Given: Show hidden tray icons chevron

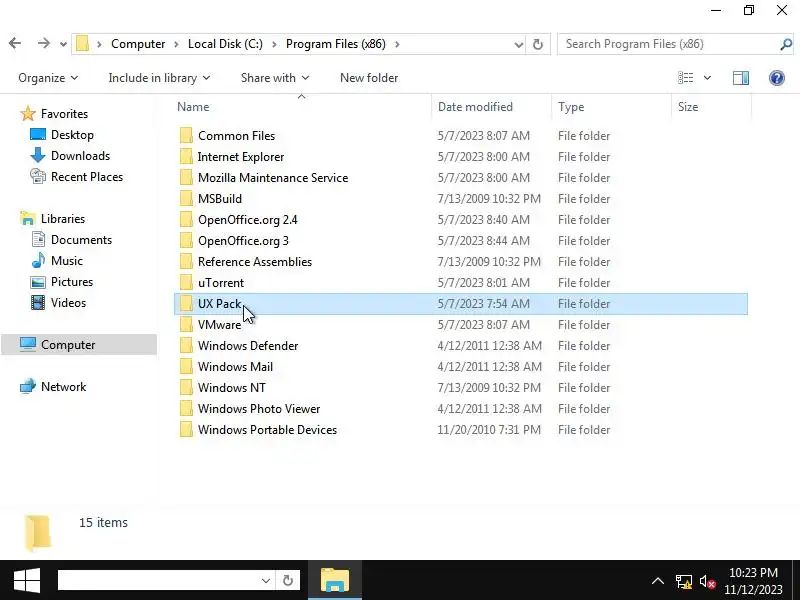Looking at the screenshot, I should coord(658,581).
